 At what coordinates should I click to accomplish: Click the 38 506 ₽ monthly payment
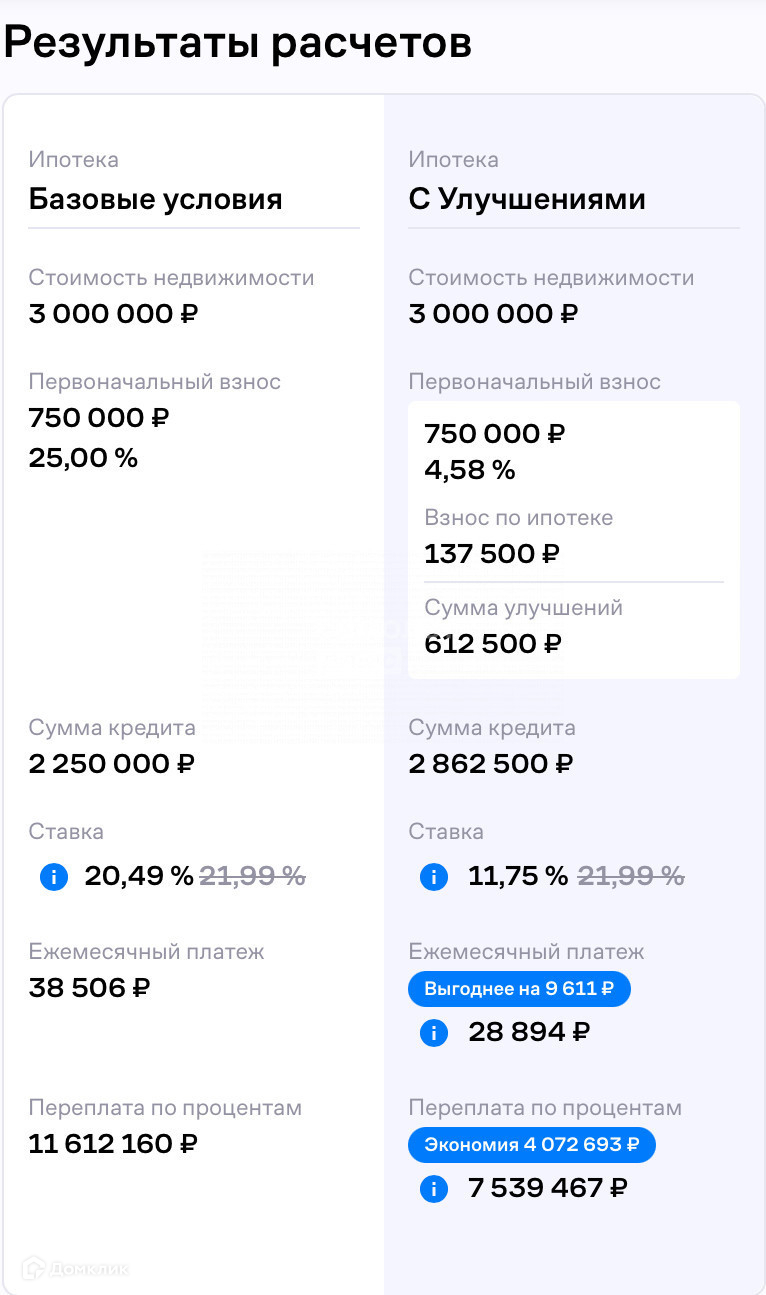[89, 988]
